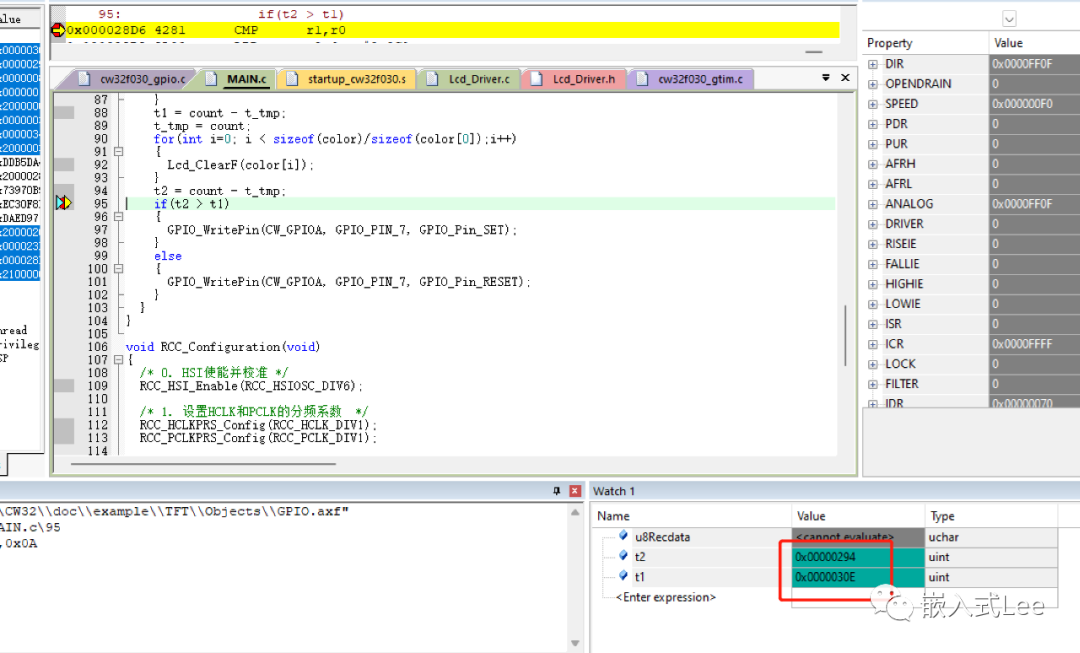The height and width of the screenshot is (653, 1080).
Task: Close the active editor tab
Action: [x=846, y=78]
